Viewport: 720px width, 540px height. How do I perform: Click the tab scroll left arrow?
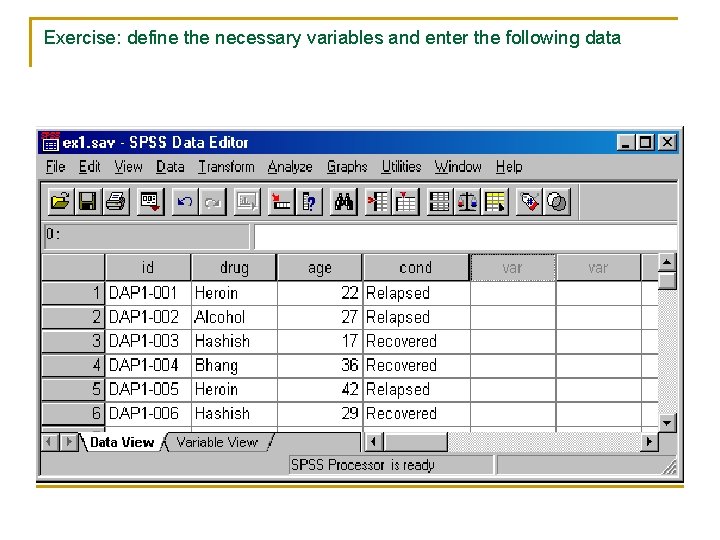[50, 442]
